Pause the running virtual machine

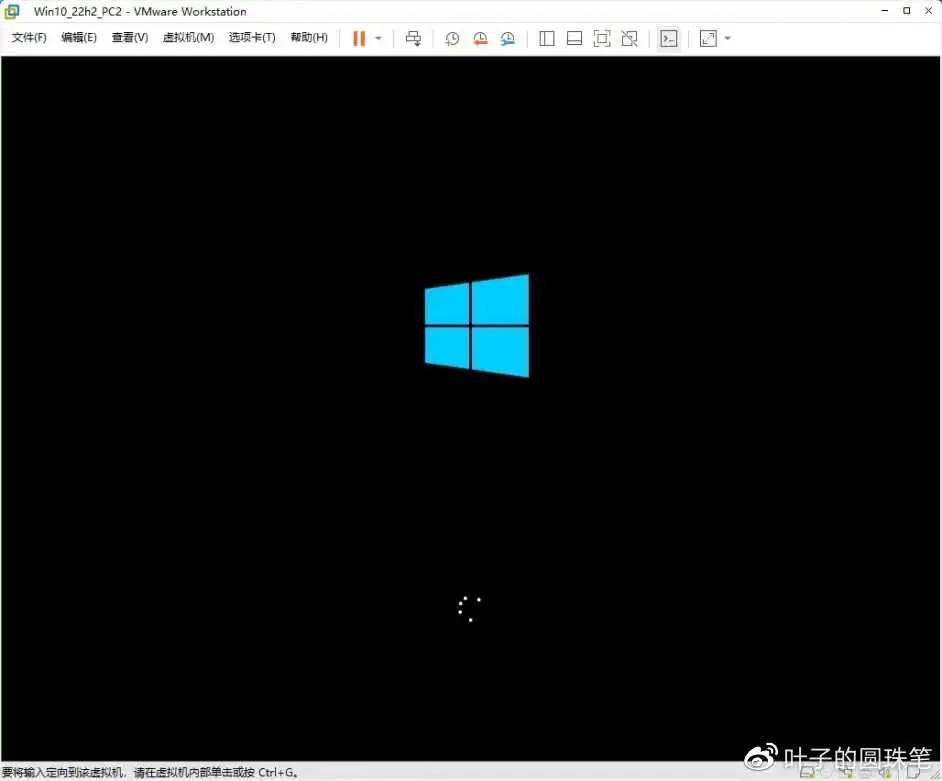click(359, 38)
